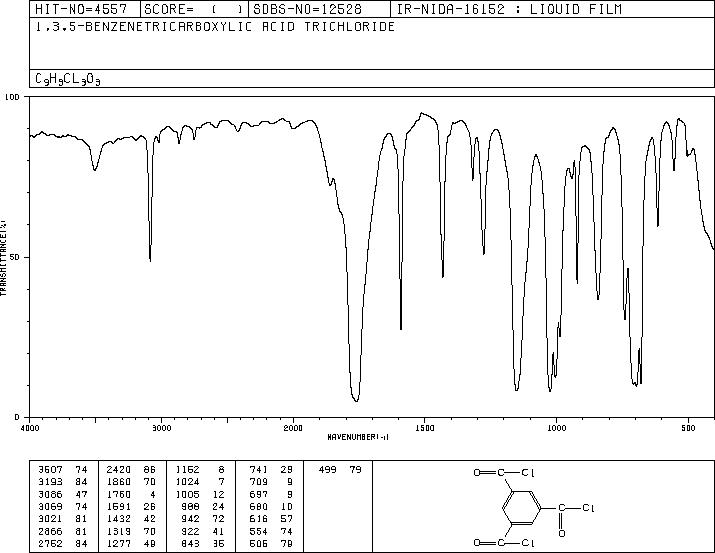Select the 1500 tick label on the x-axis
Image resolution: width=715 pixels, height=553 pixels.
(425, 428)
